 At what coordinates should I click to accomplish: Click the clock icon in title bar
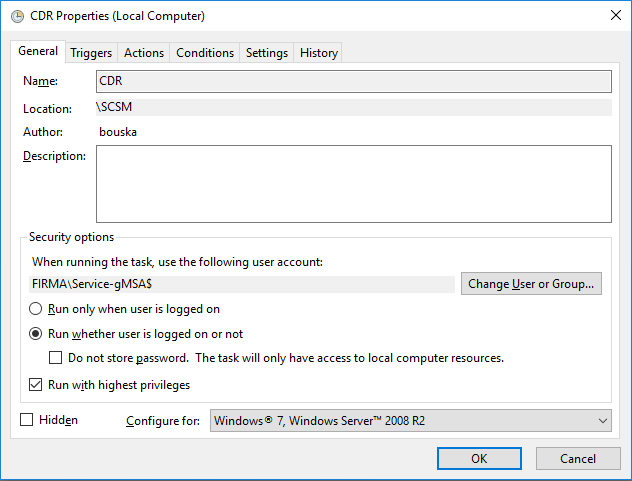tap(17, 16)
